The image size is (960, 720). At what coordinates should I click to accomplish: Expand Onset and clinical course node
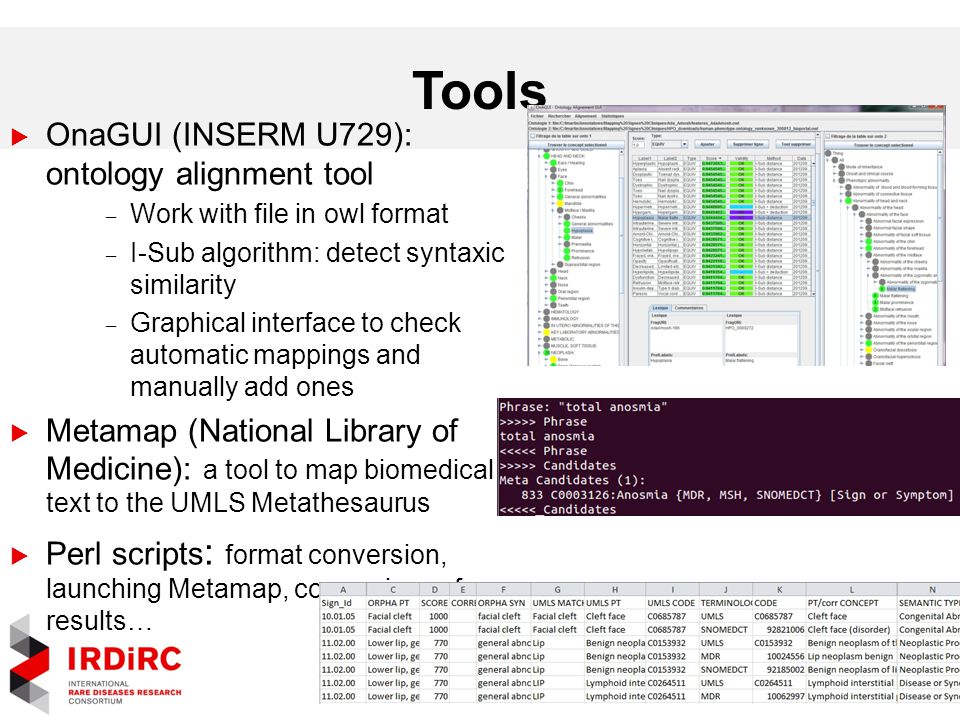pos(835,174)
